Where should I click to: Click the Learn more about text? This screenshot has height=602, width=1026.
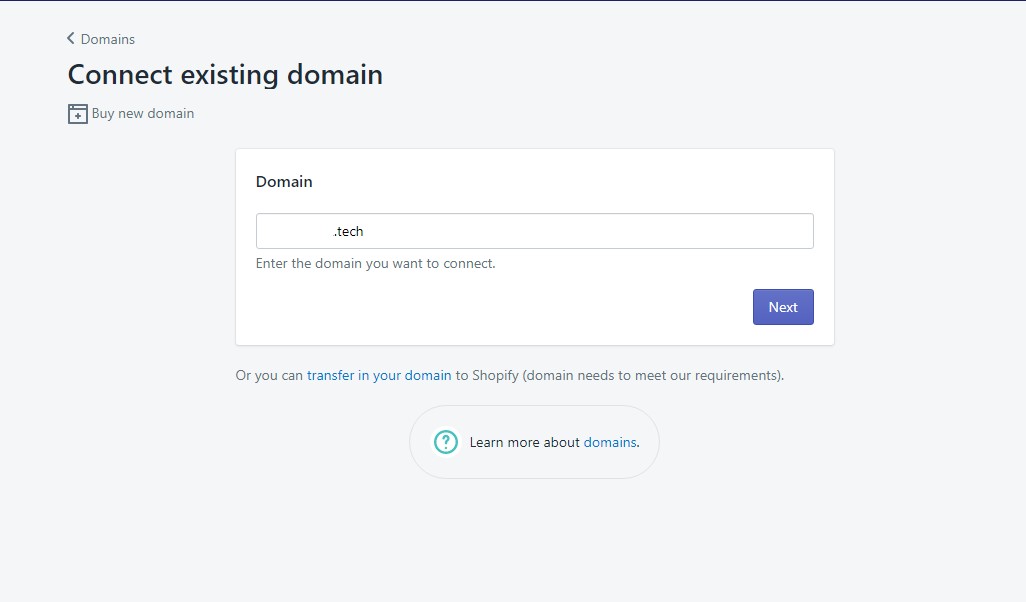[x=524, y=442]
